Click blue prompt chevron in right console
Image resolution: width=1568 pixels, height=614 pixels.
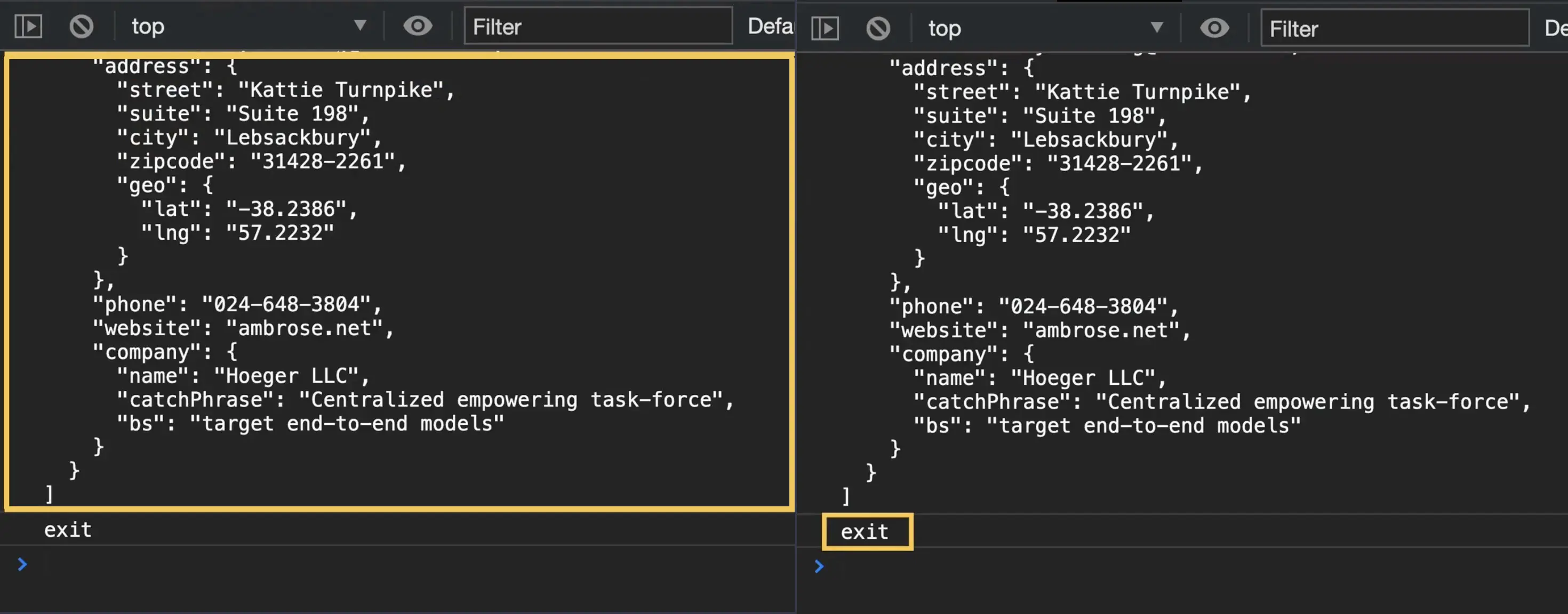tap(819, 567)
